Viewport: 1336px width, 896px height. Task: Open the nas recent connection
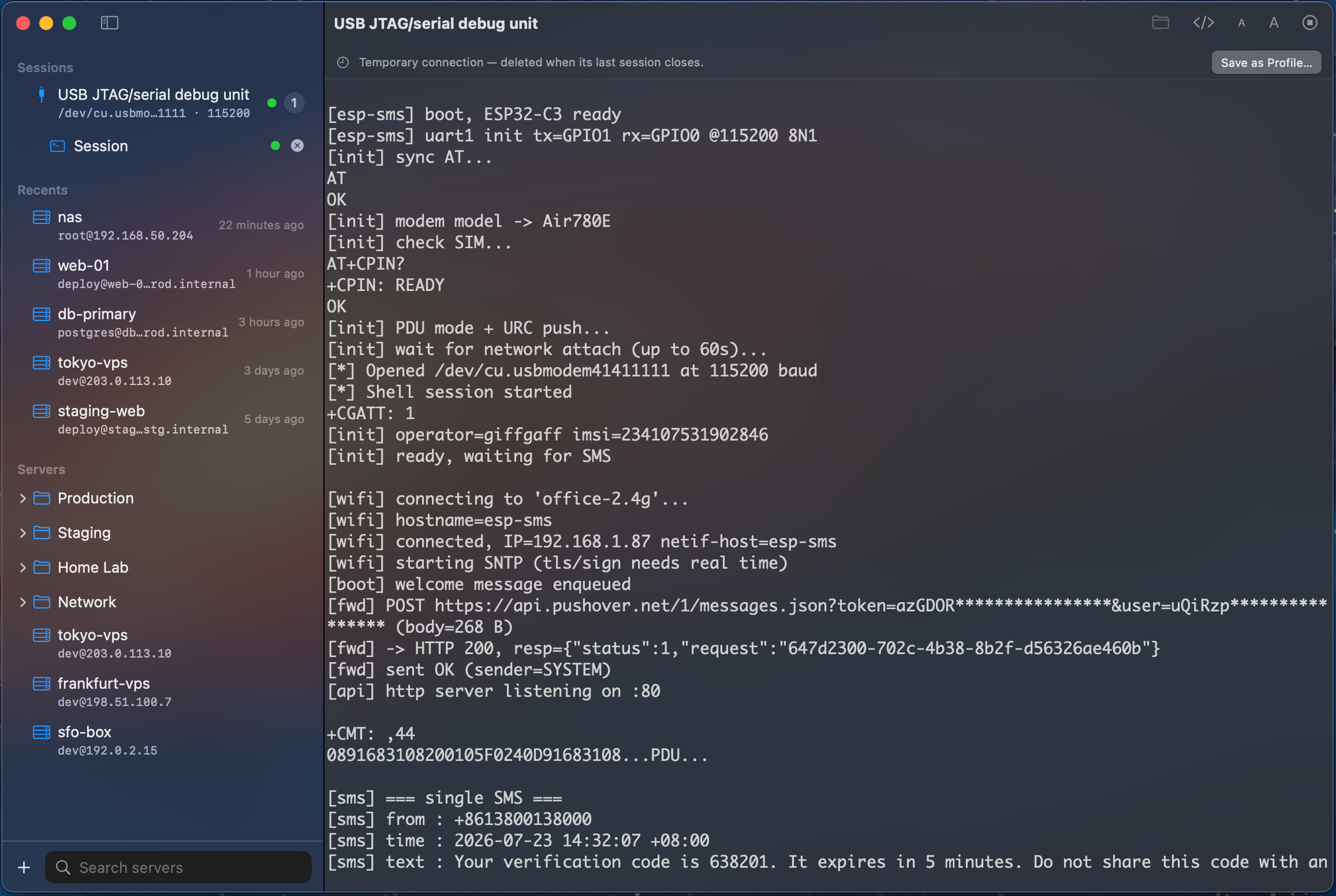tap(162, 225)
